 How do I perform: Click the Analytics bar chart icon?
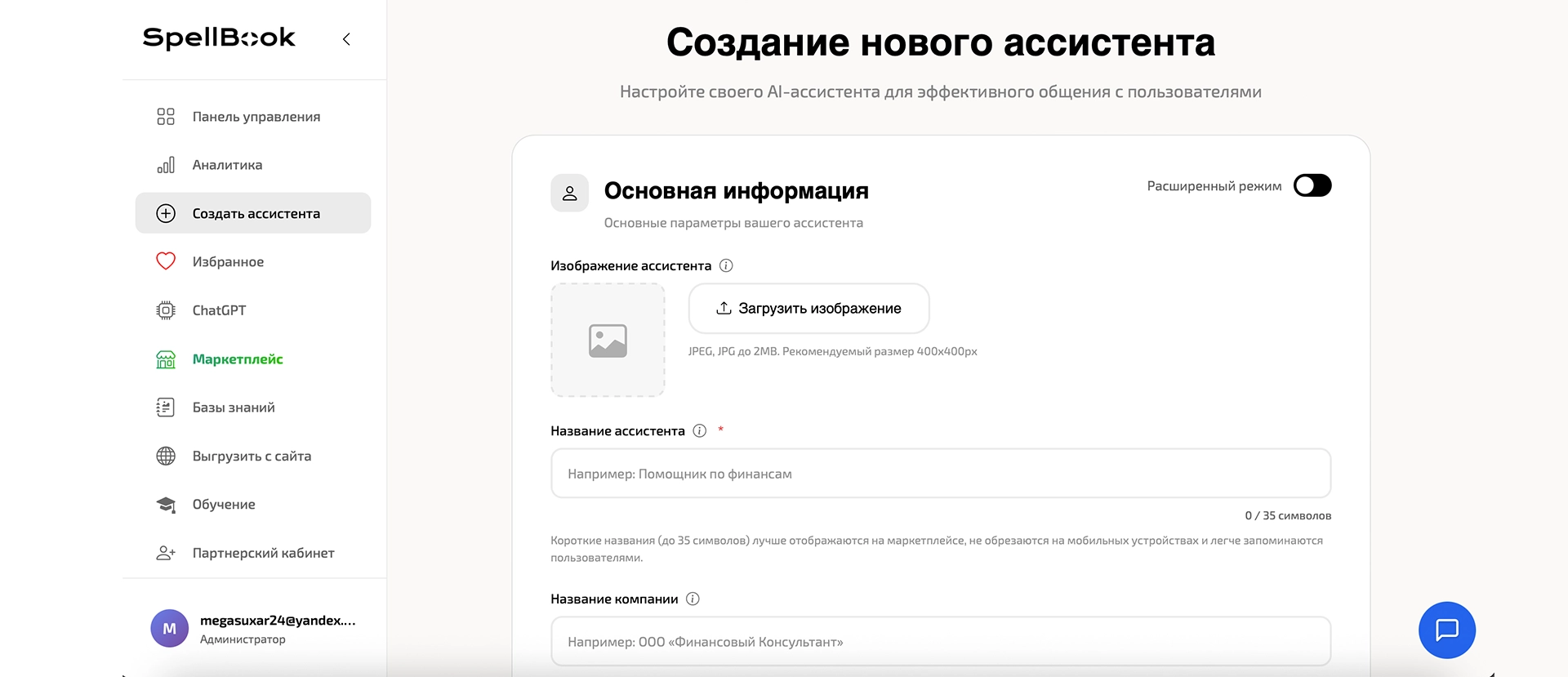point(166,165)
